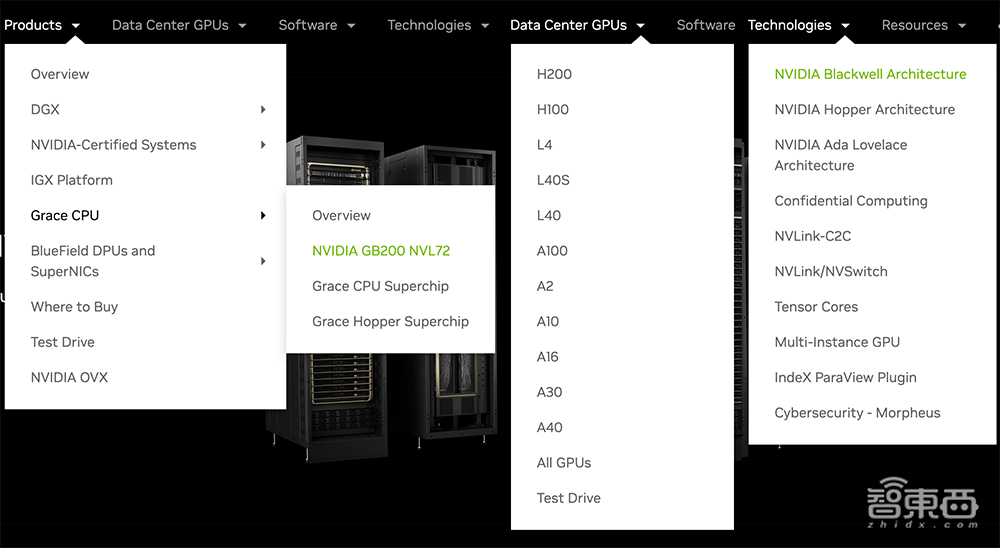Open Grace Hopper Superchip page
1000x548 pixels.
pos(390,321)
